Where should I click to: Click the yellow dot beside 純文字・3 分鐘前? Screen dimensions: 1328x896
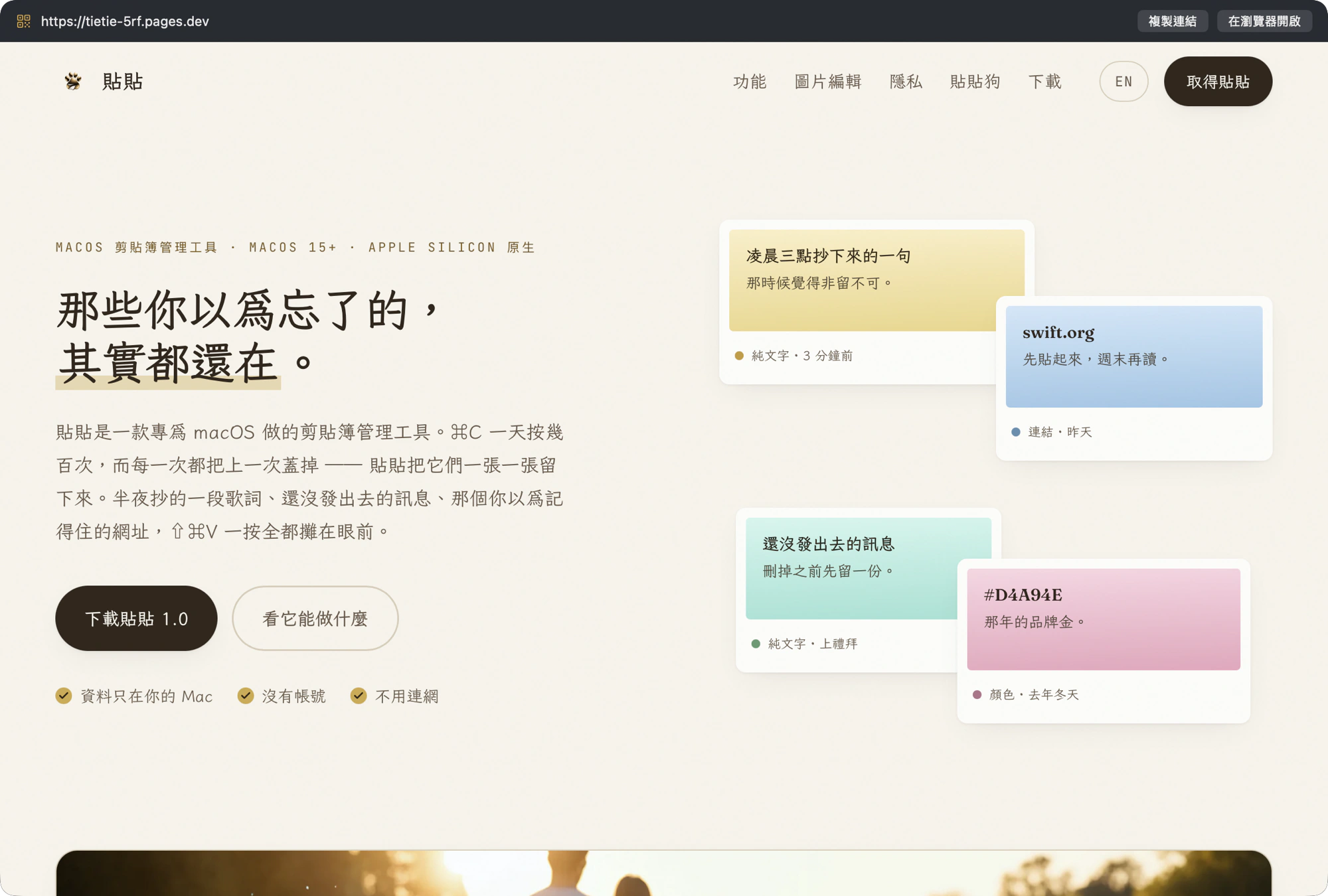(x=739, y=356)
